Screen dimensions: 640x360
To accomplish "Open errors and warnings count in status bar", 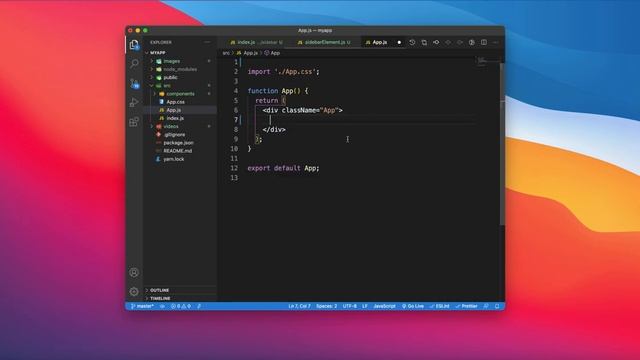I will pyautogui.click(x=181, y=306).
